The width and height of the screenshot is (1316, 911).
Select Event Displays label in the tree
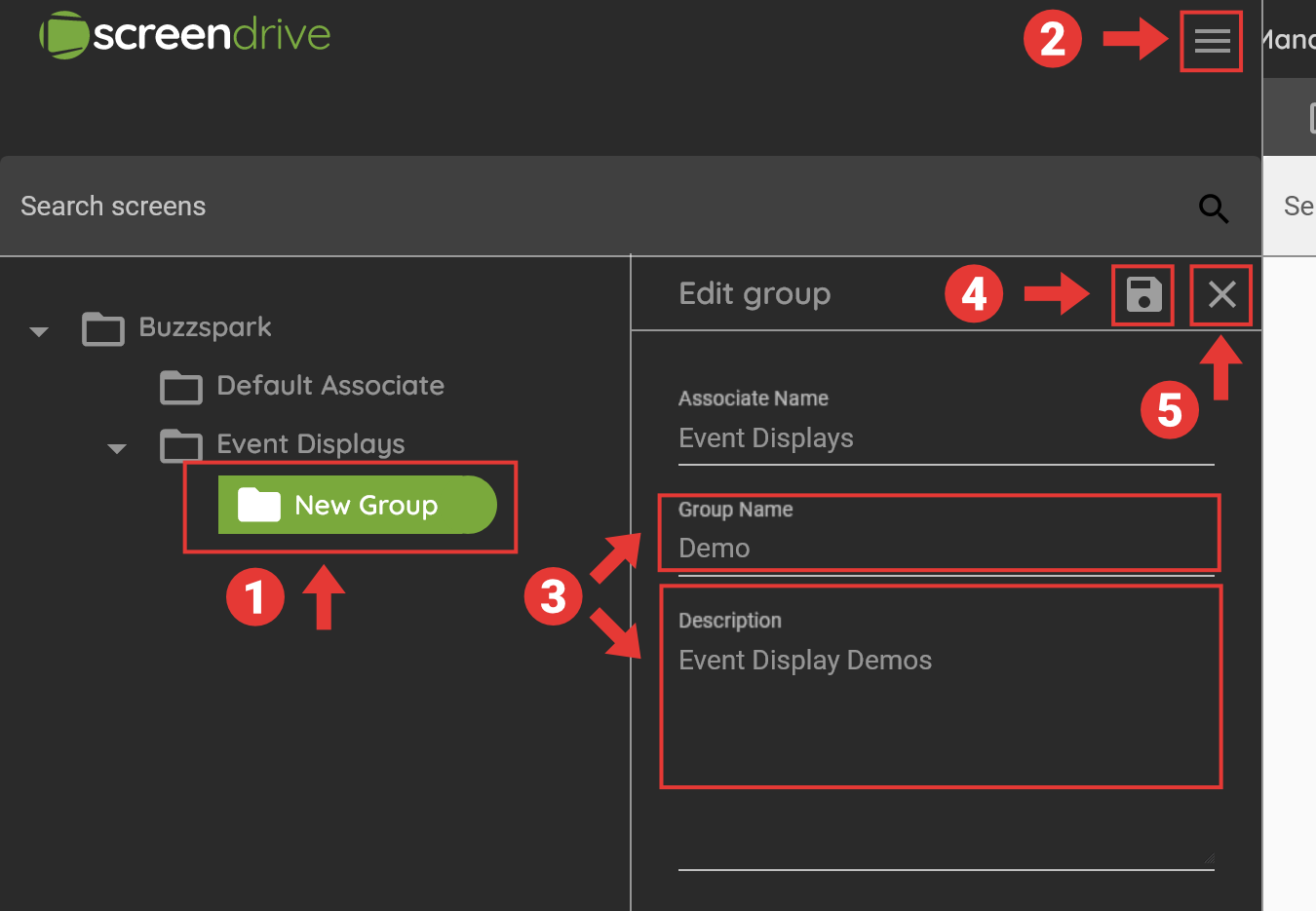tap(310, 444)
